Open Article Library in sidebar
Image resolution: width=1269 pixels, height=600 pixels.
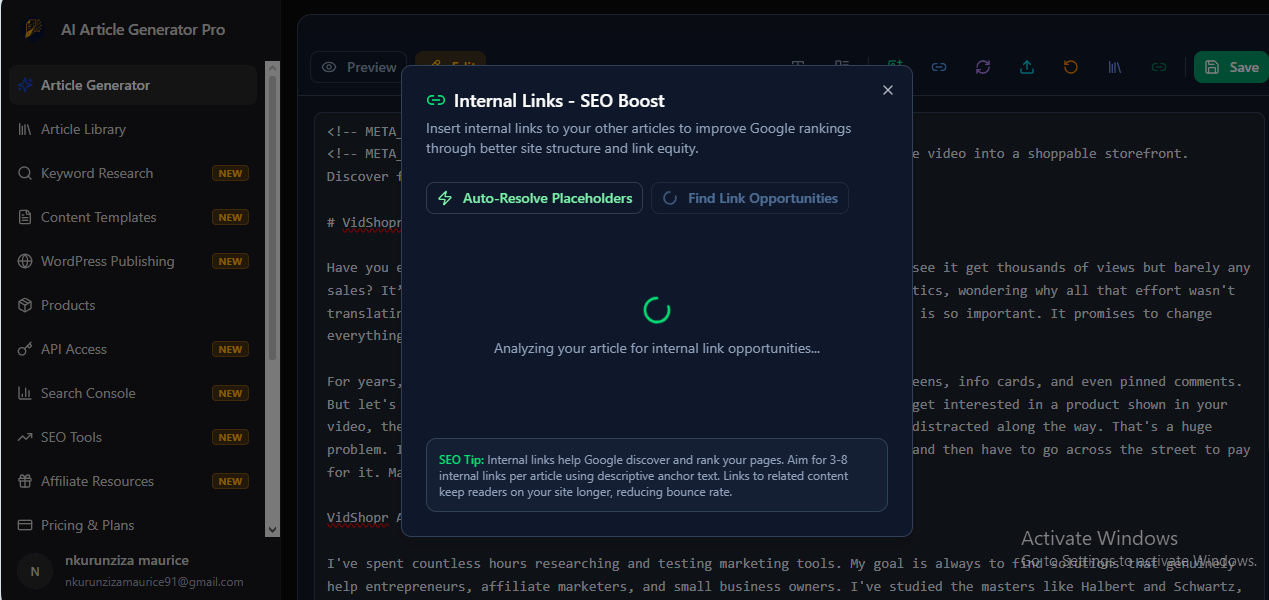(133, 129)
